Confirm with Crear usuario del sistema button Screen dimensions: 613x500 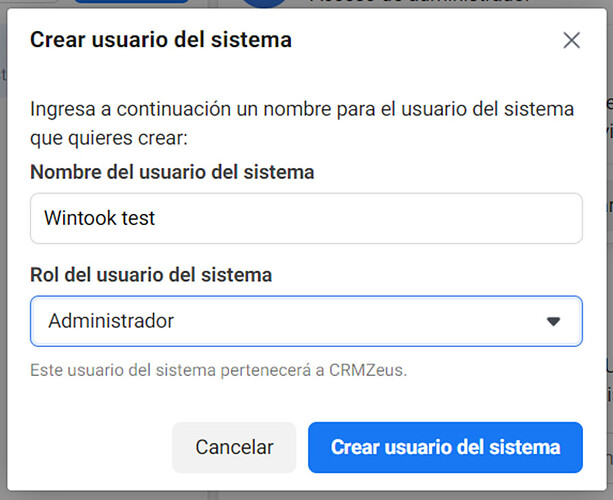[445, 447]
